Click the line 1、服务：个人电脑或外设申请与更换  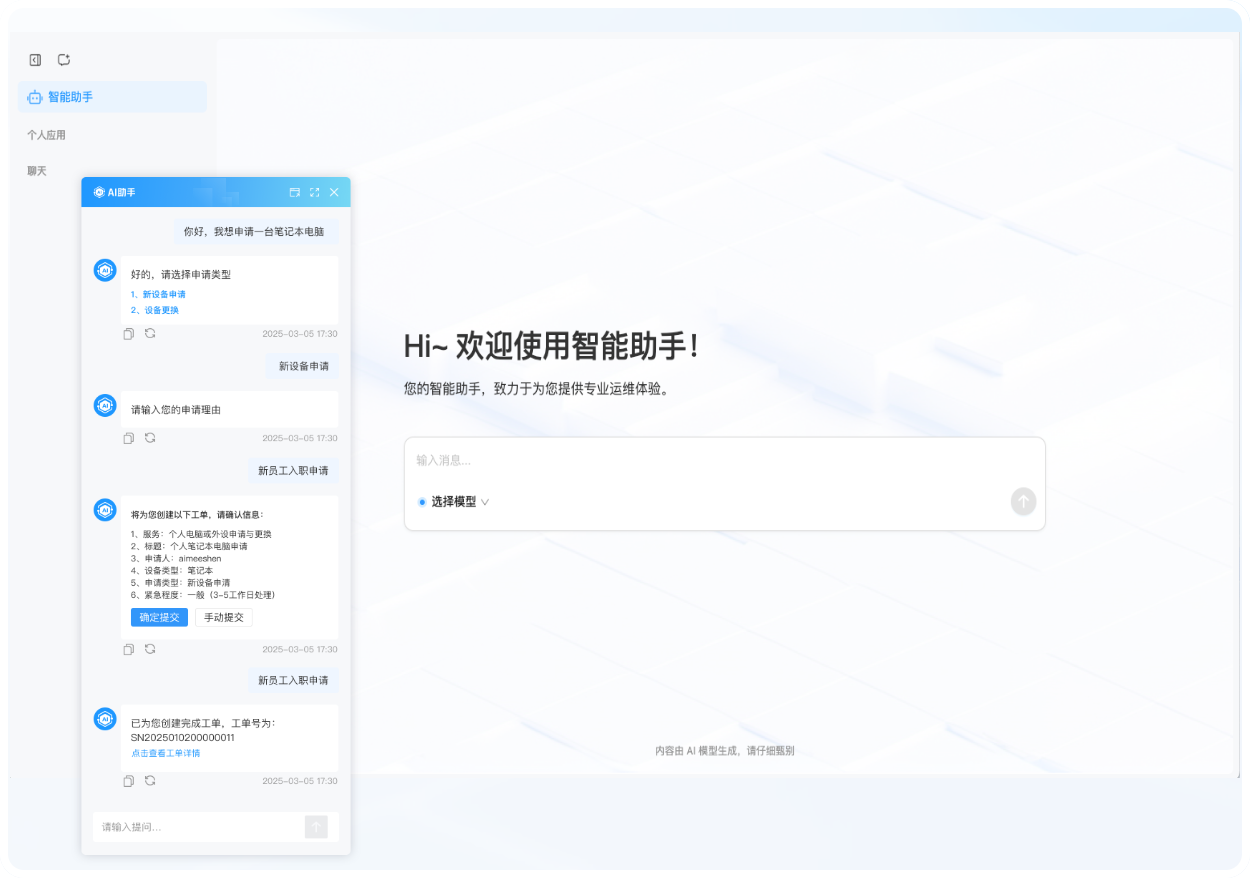(x=201, y=534)
